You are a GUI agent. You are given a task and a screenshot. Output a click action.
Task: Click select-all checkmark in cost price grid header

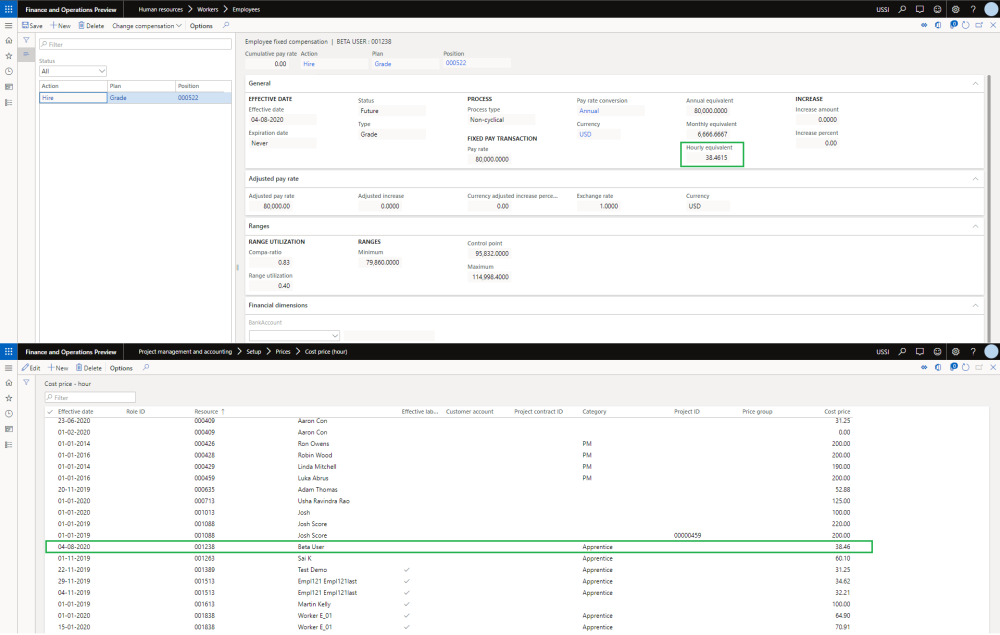[x=50, y=411]
